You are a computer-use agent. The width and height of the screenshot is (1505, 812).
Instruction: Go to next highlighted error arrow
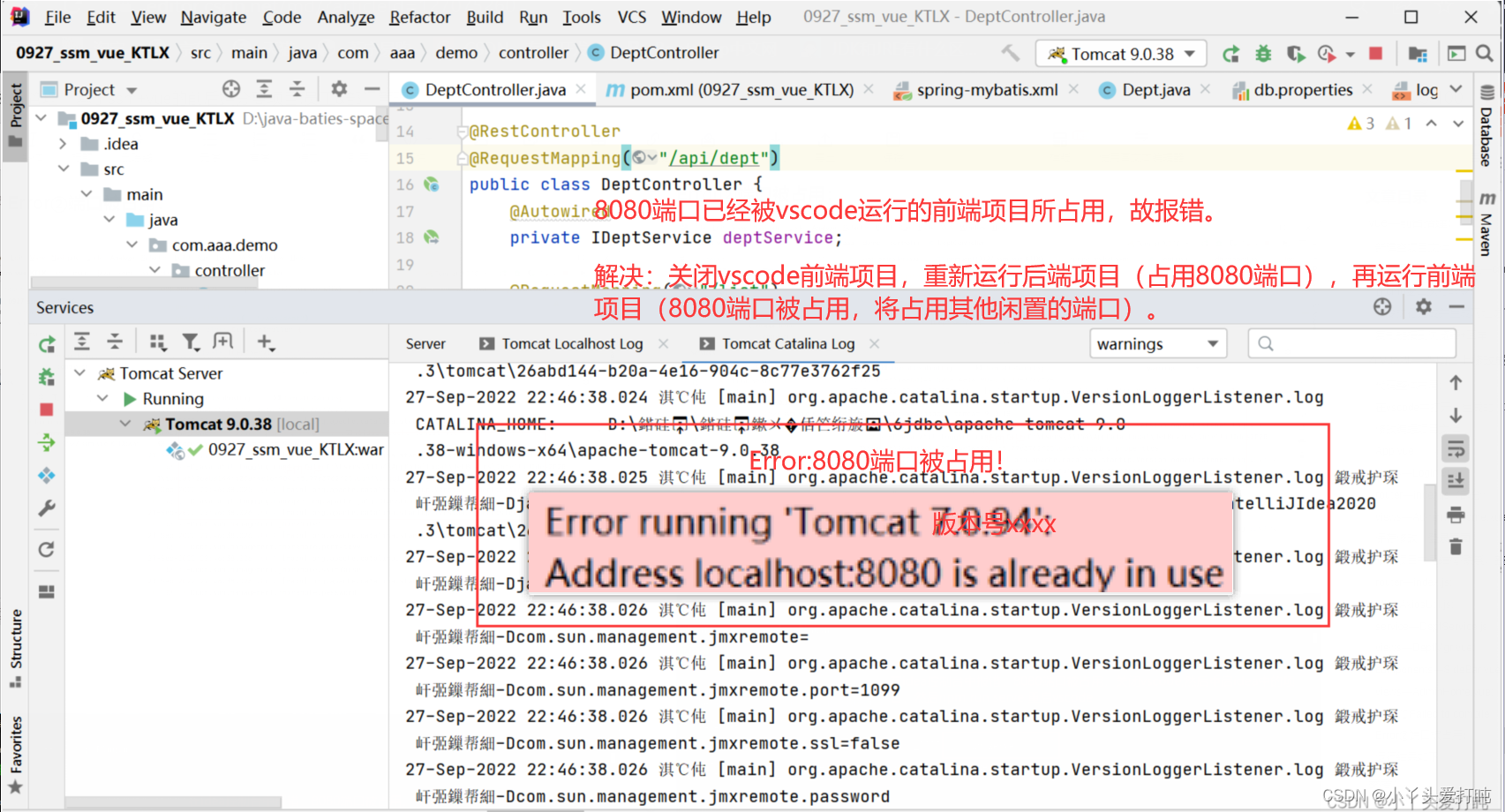(x=1458, y=124)
